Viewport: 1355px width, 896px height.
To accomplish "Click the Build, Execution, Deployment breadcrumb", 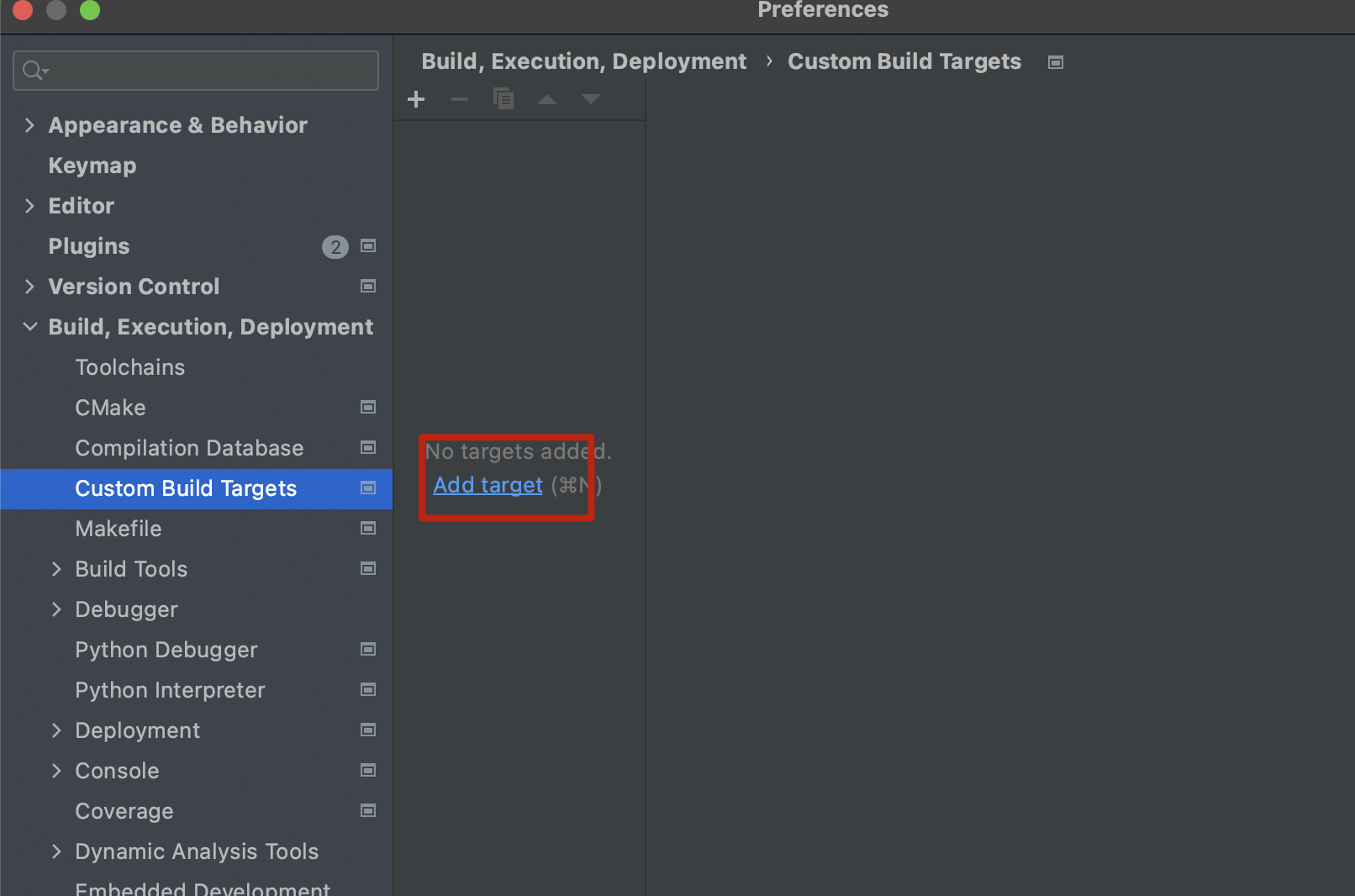I will (583, 61).
